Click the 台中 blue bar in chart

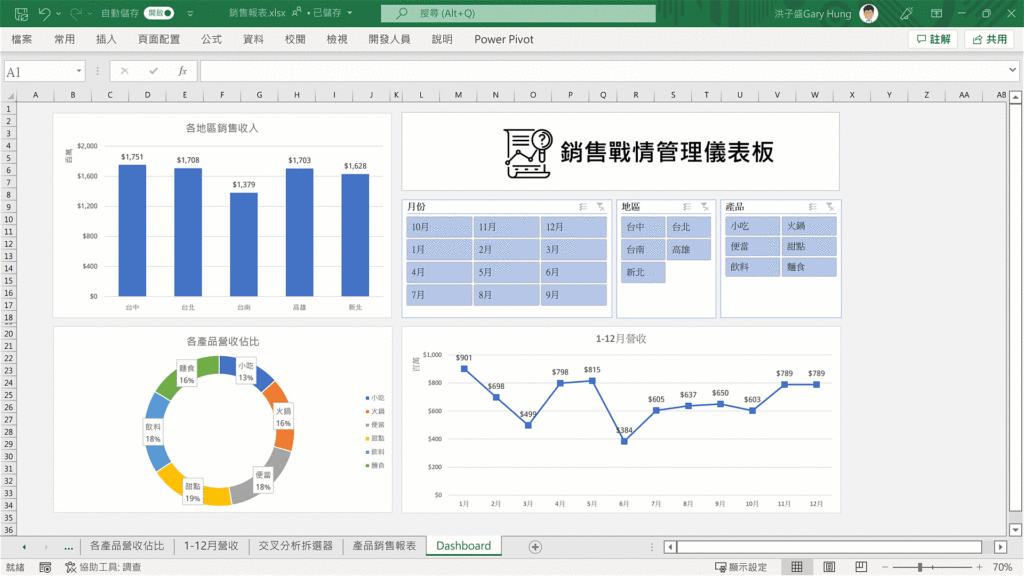[132, 231]
